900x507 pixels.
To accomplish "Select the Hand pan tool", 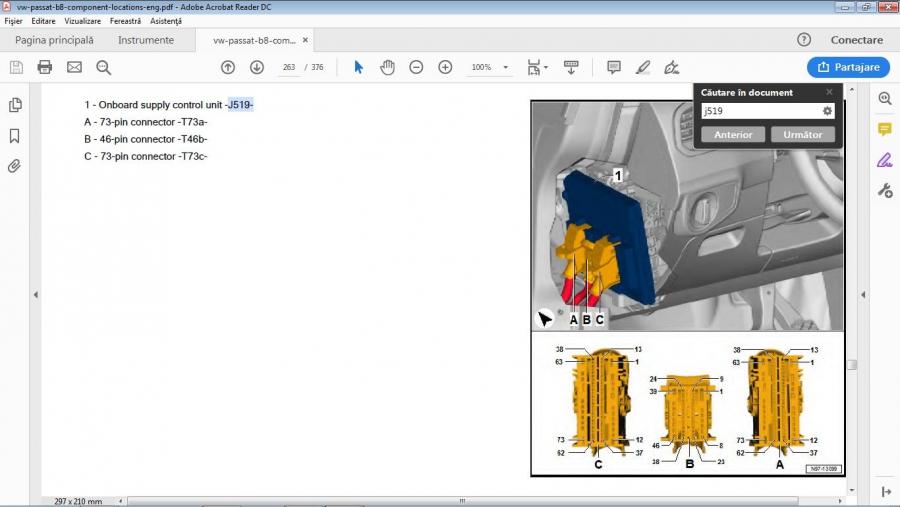I will [387, 67].
